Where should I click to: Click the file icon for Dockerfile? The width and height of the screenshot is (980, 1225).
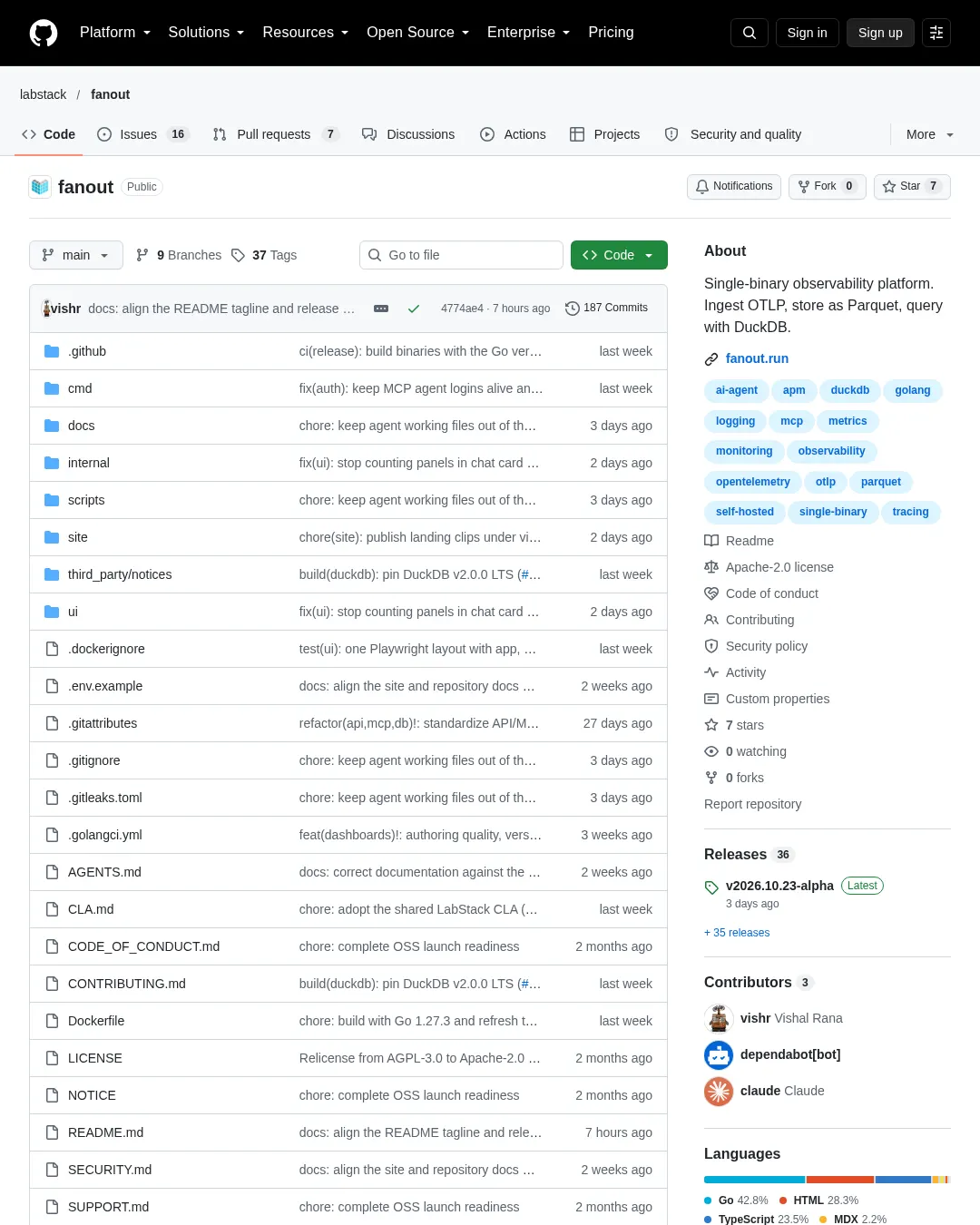click(x=53, y=1021)
